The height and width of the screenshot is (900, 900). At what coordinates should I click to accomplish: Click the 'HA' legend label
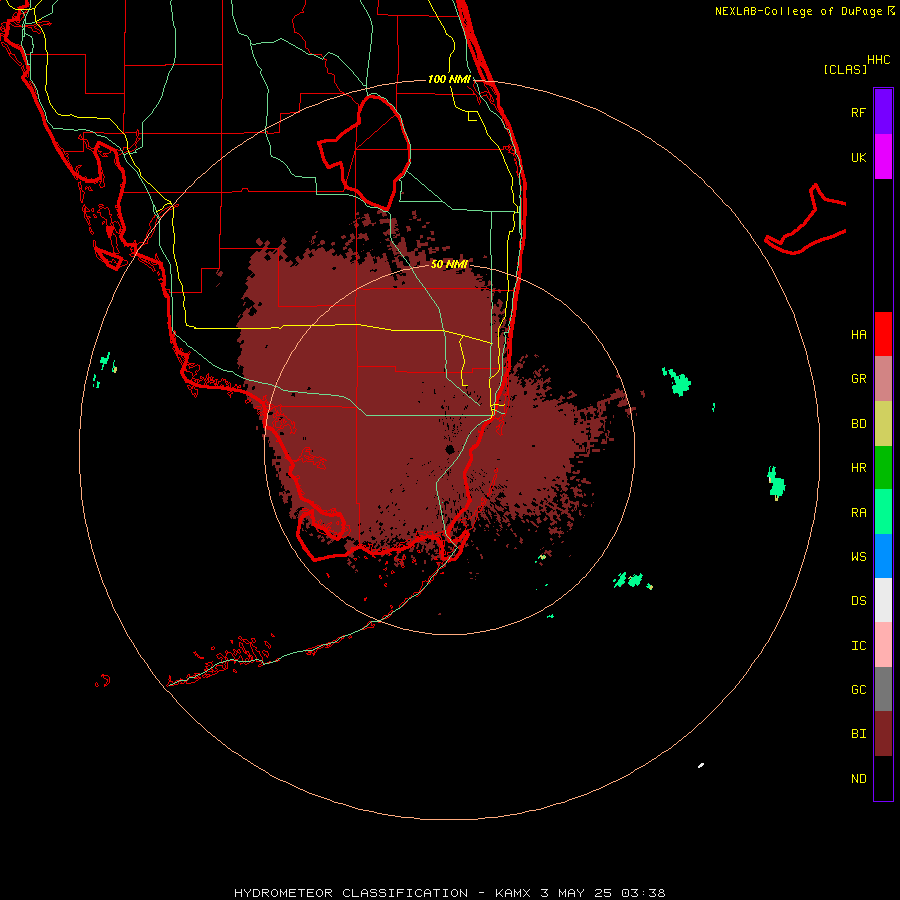(859, 335)
